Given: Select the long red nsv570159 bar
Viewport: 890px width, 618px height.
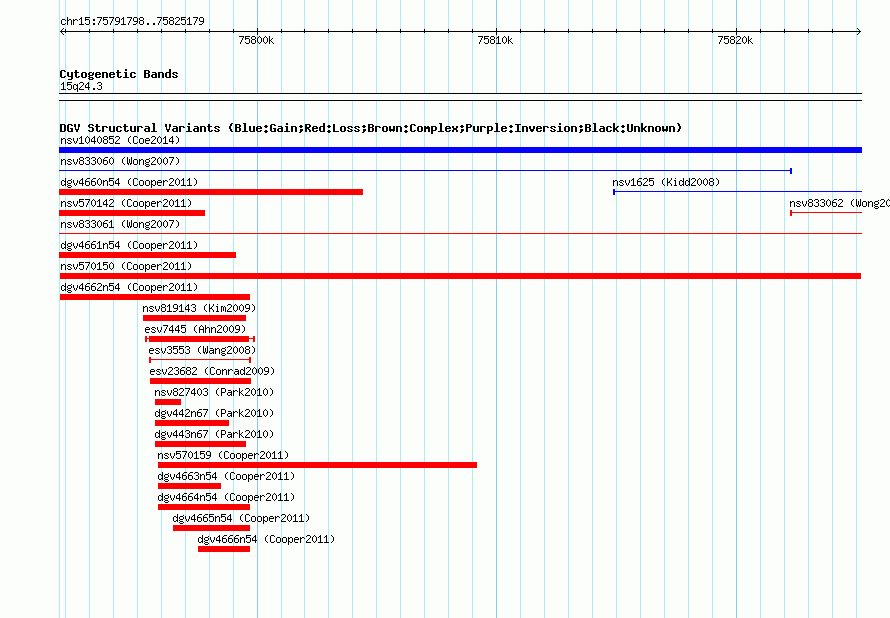Looking at the screenshot, I should 317,465.
